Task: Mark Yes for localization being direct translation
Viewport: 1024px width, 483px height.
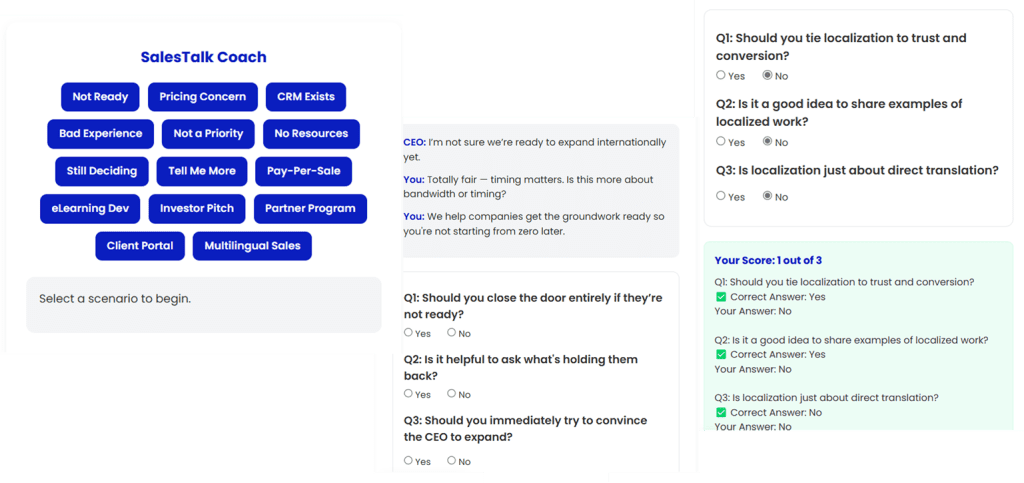Action: coord(721,197)
